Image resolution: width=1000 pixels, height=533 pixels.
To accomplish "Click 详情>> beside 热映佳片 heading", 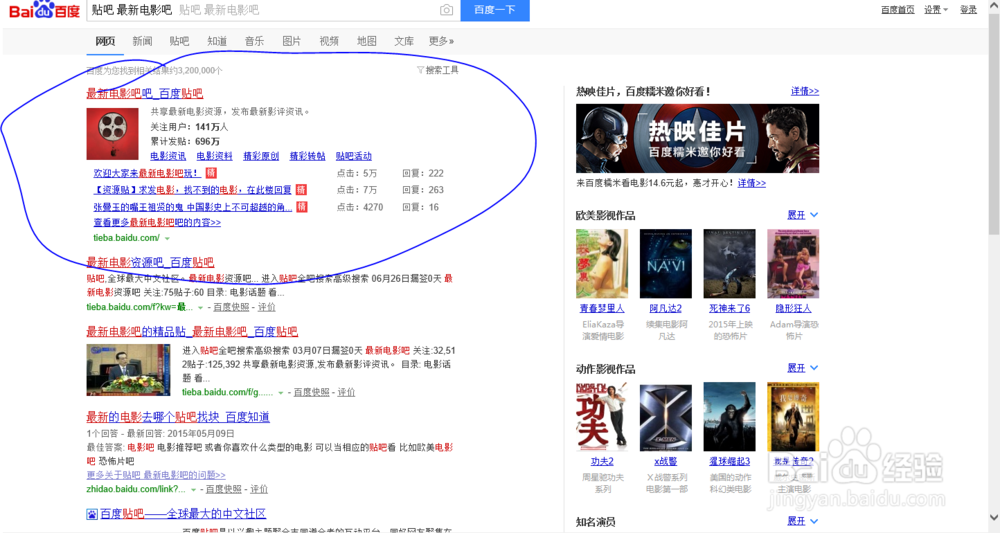I will click(805, 92).
